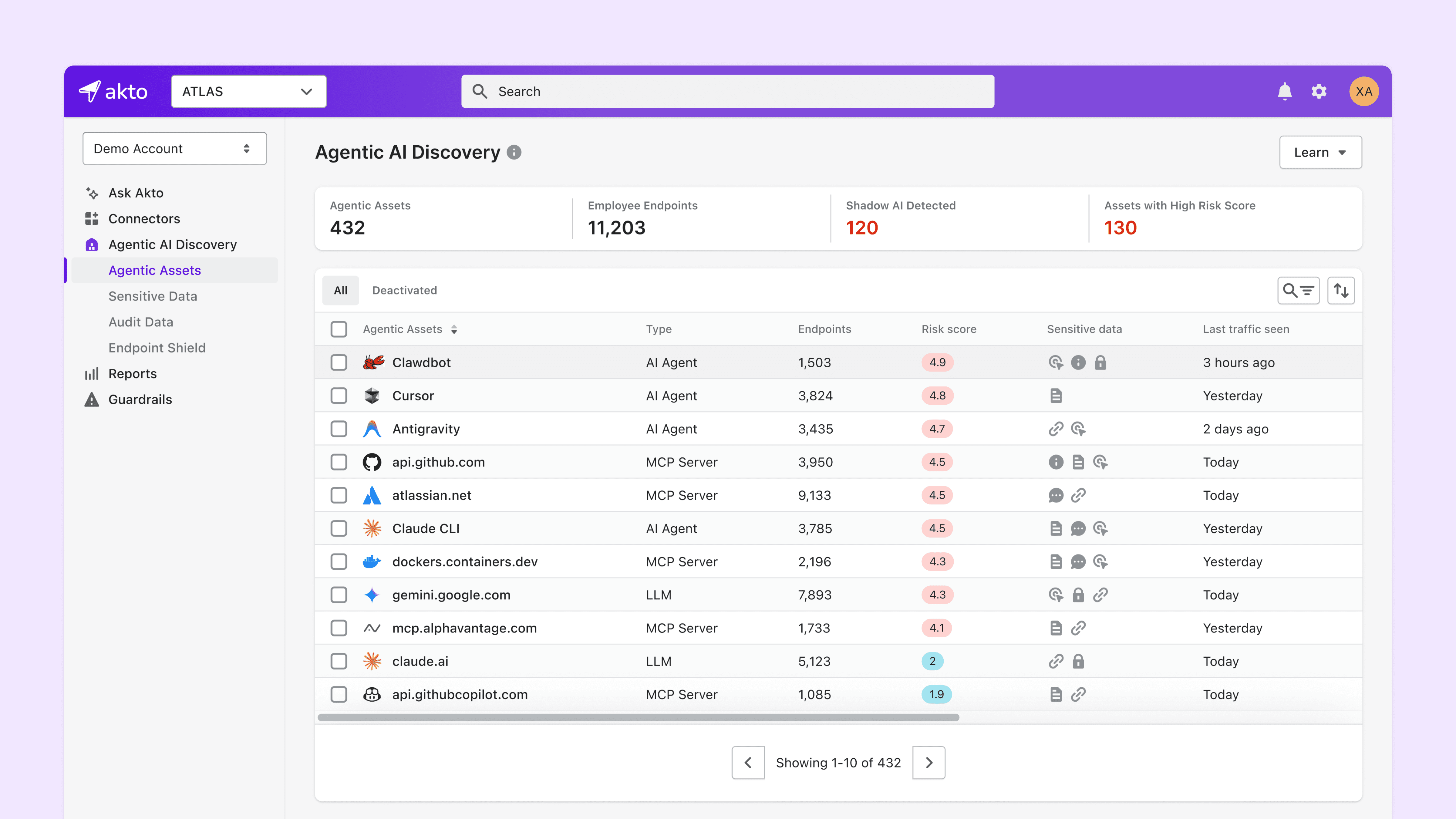Click info icon next to Agentic AI Discovery title
Screen dimensions: 1456x819
[x=514, y=153]
